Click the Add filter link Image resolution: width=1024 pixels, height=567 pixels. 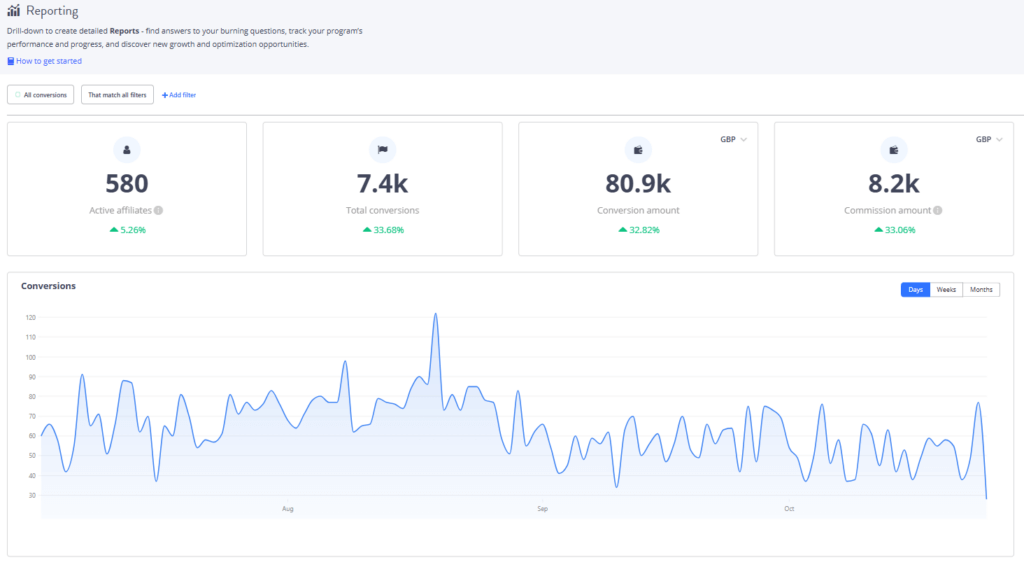179,95
